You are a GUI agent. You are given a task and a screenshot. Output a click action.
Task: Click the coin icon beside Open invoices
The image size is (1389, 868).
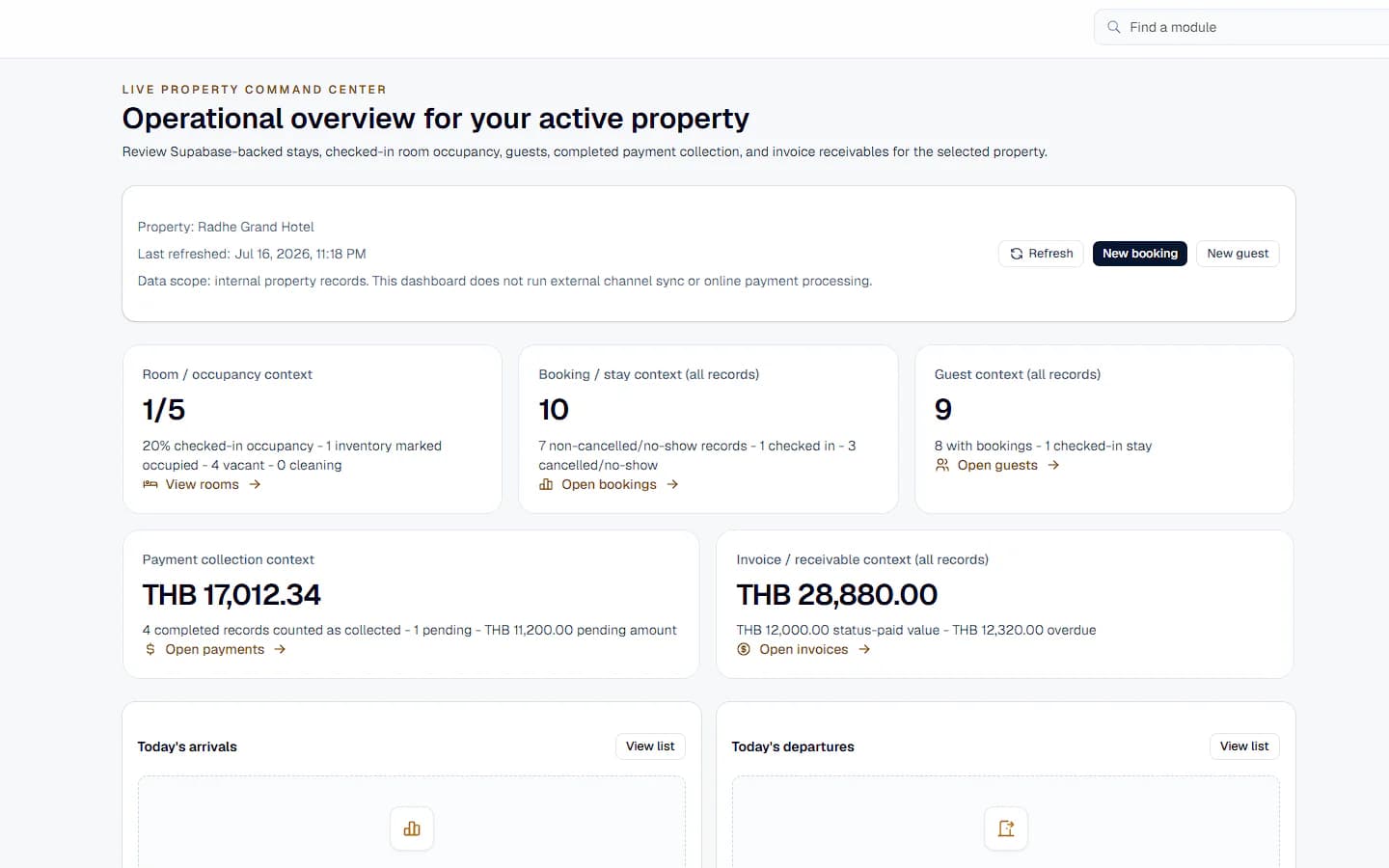[744, 649]
